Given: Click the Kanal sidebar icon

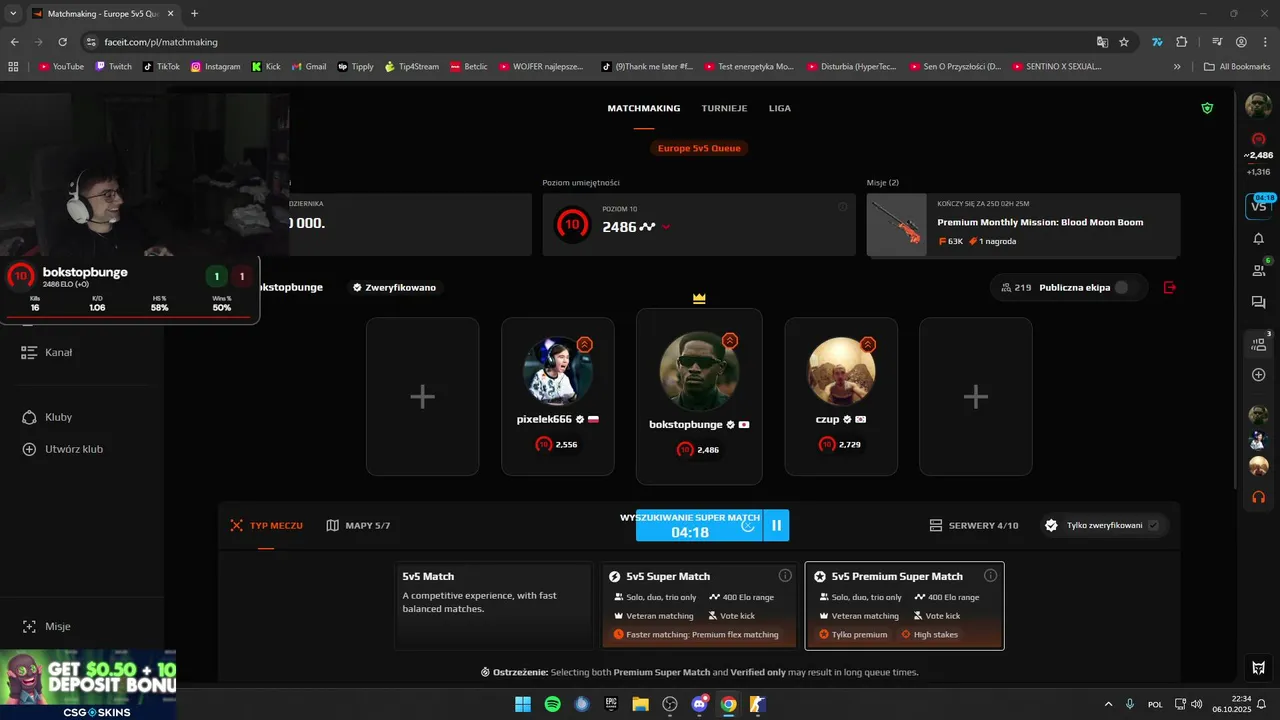Looking at the screenshot, I should (29, 352).
